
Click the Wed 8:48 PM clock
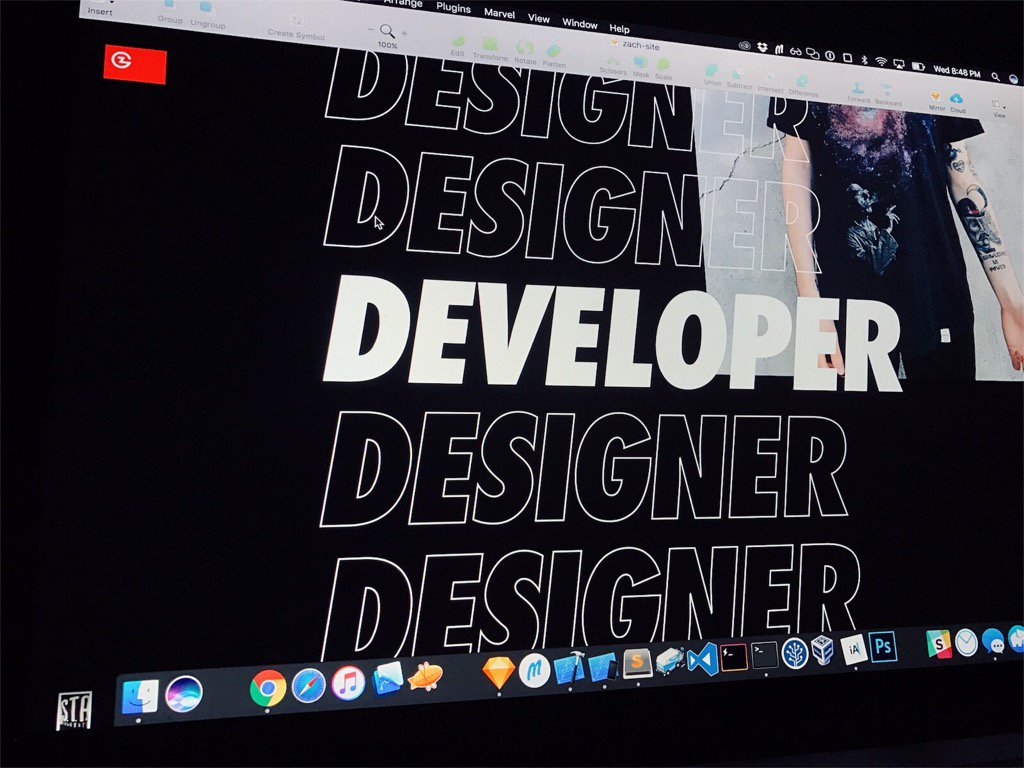[957, 71]
